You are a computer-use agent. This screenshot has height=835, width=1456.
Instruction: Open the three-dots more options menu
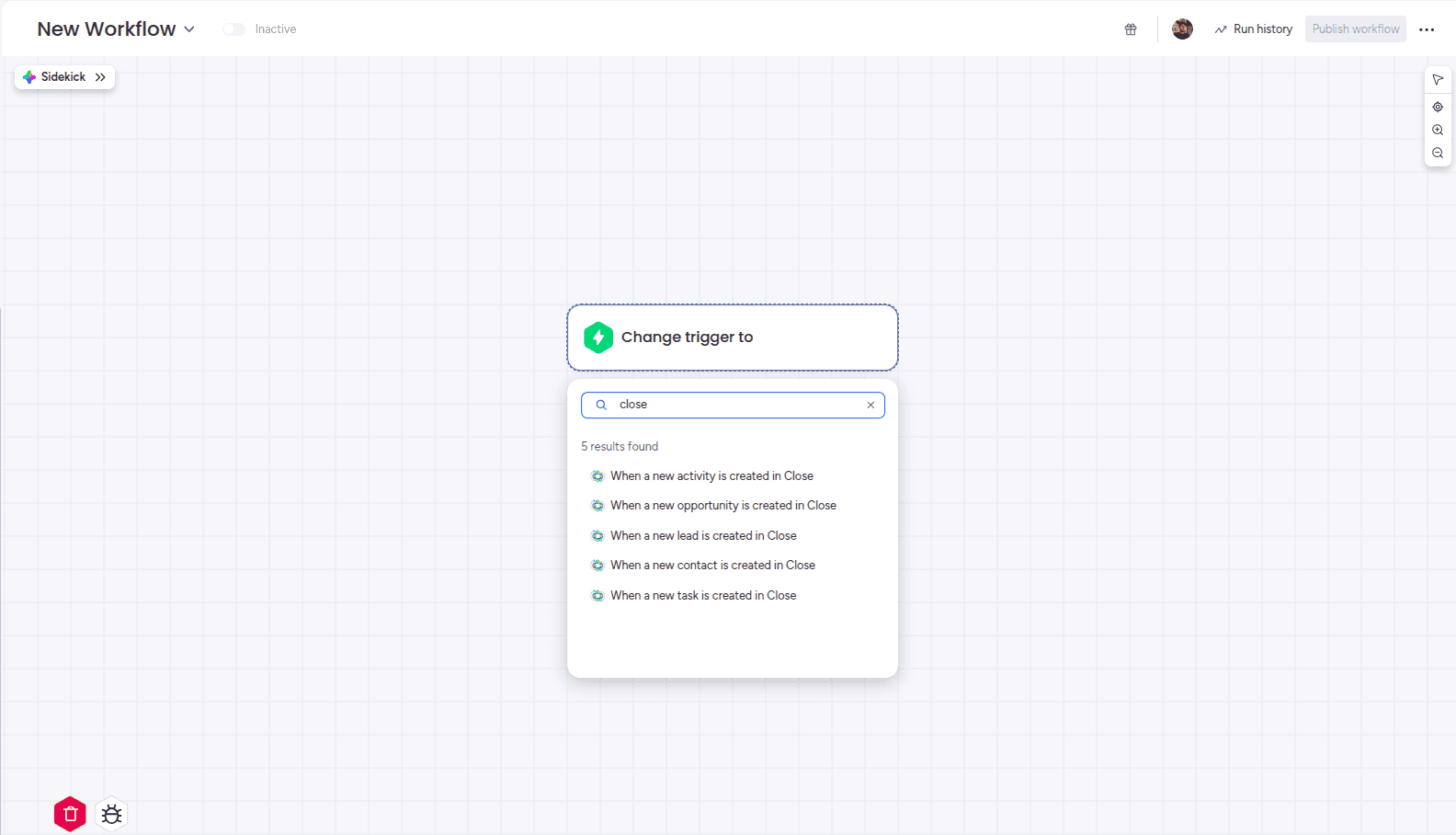[1427, 29]
